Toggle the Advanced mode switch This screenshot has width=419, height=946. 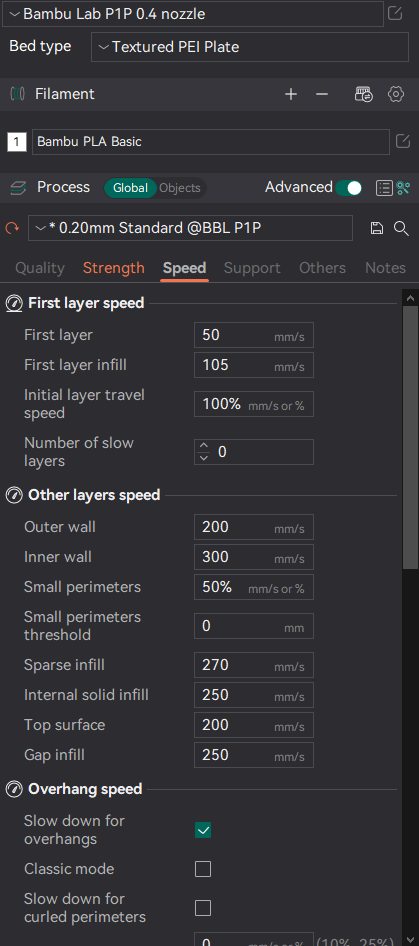click(348, 188)
